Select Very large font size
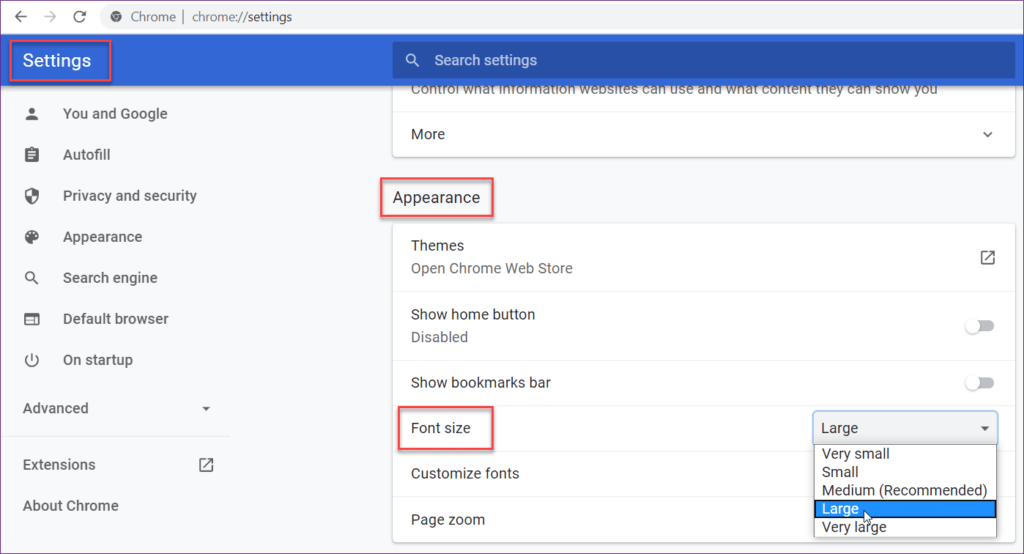Screen dimensions: 1024x554 [905, 527]
